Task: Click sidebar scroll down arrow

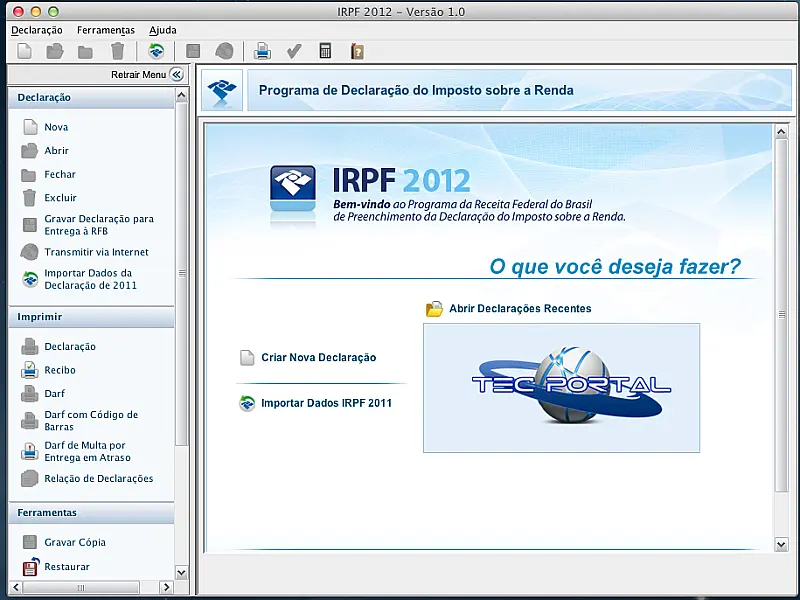Action: [181, 572]
